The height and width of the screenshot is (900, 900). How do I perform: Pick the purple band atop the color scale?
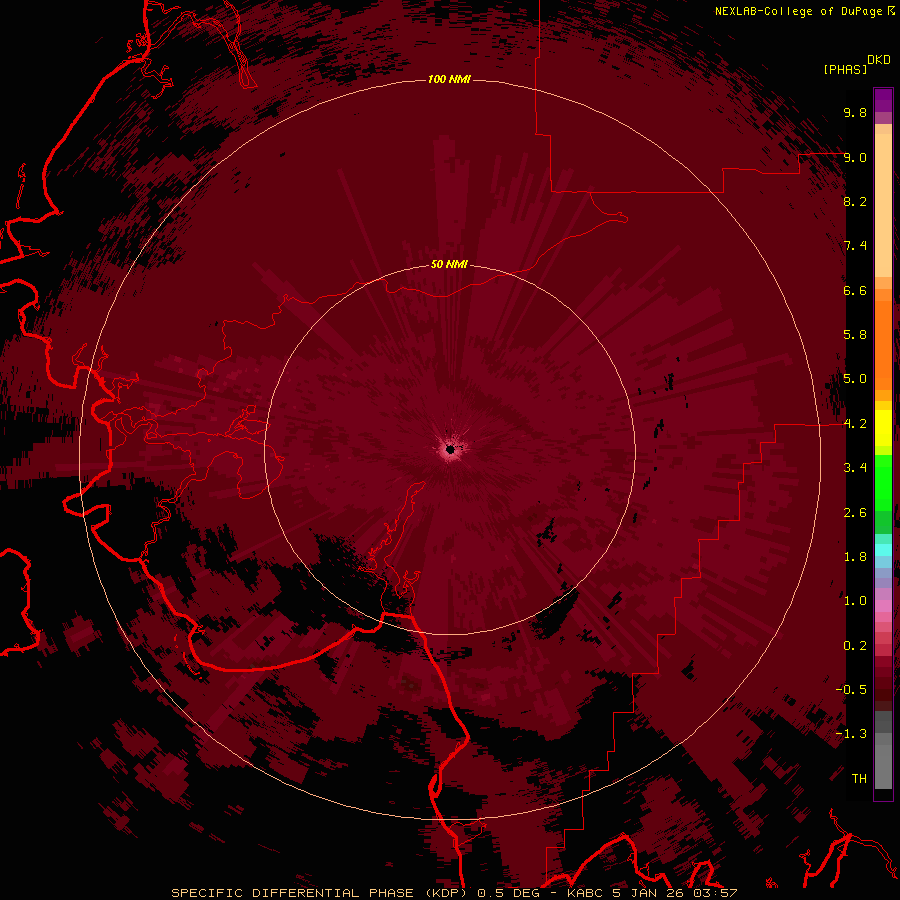883,99
